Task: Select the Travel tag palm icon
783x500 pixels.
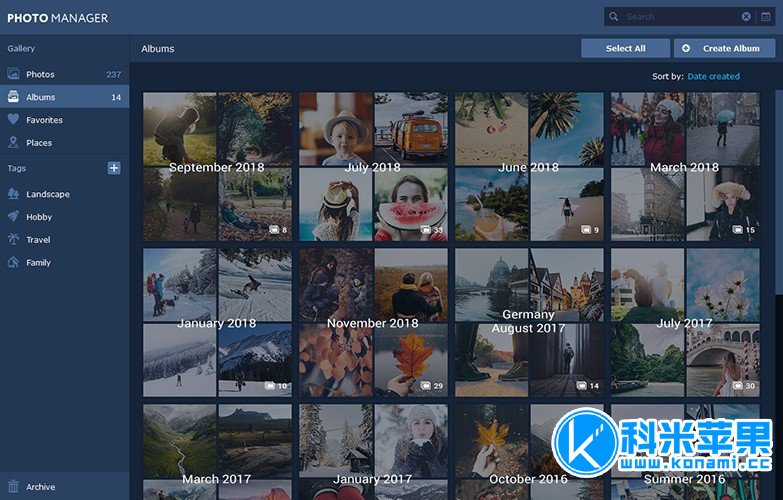Action: coord(13,240)
